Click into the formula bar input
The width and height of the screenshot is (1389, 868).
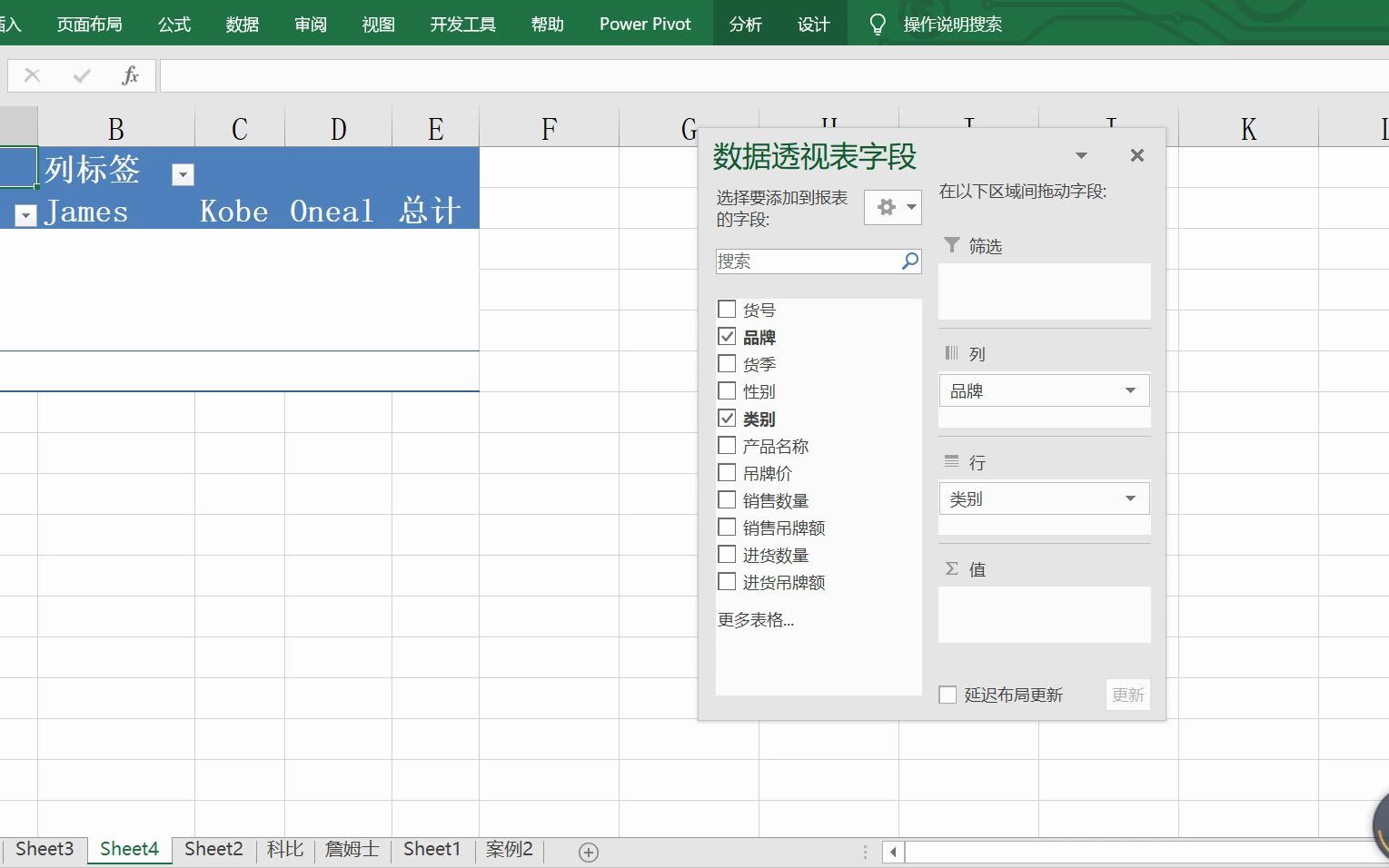774,75
